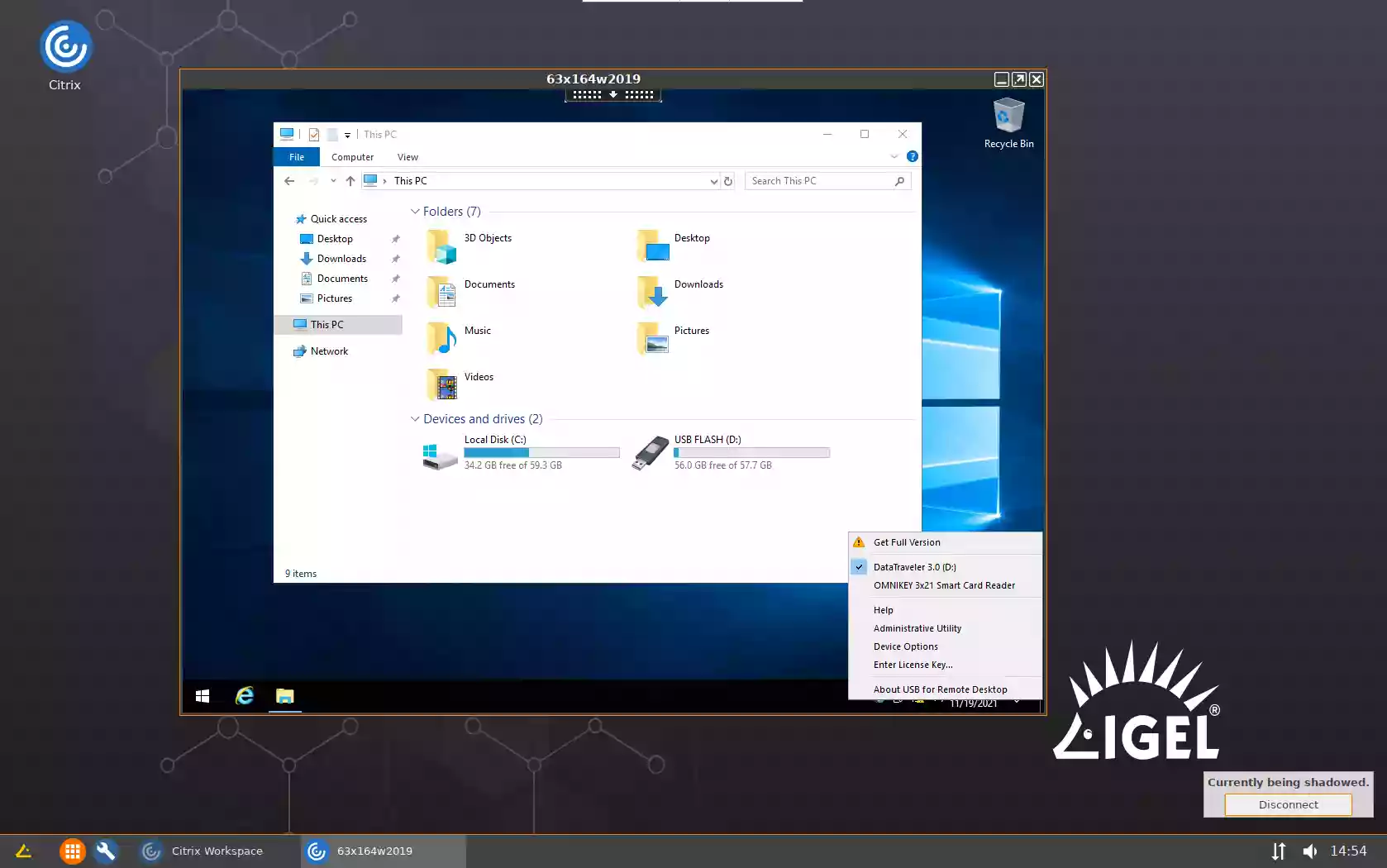Launch Internet Explorer from remote taskbar

(245, 696)
